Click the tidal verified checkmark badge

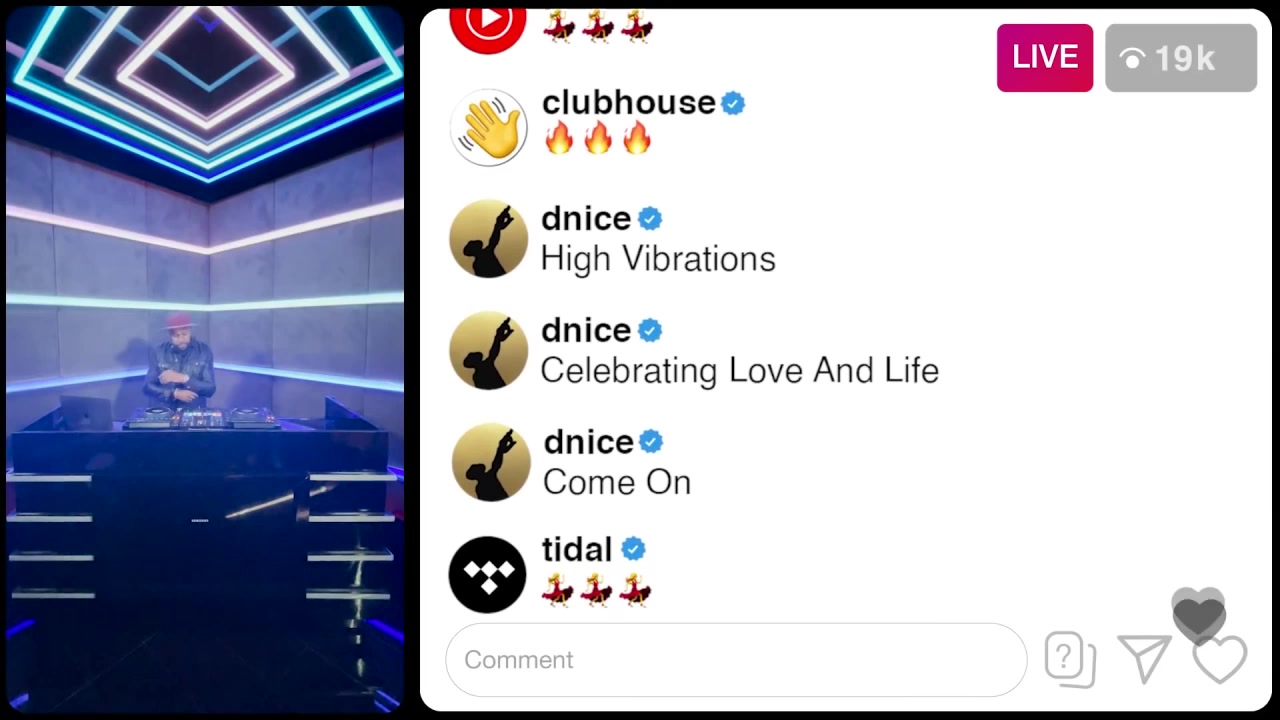click(633, 549)
